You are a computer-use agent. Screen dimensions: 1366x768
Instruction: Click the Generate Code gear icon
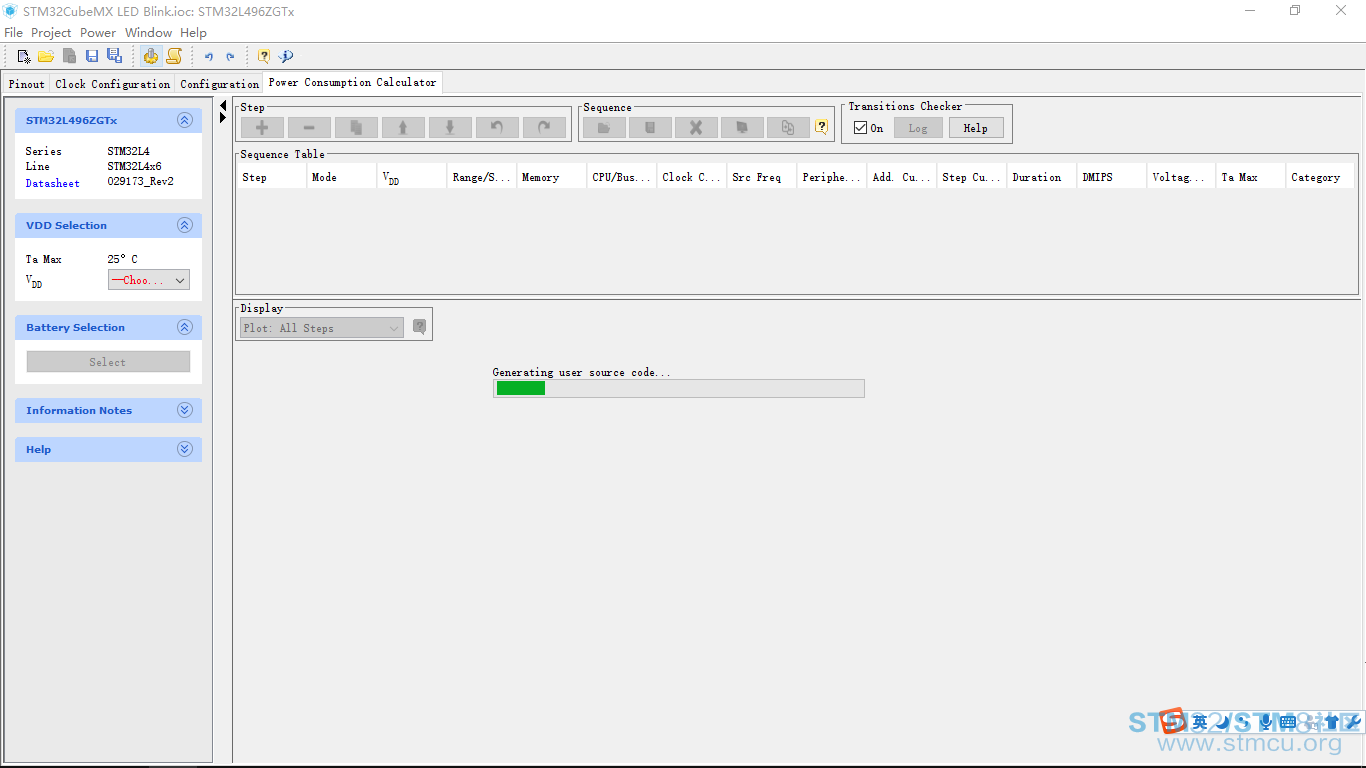(x=151, y=56)
